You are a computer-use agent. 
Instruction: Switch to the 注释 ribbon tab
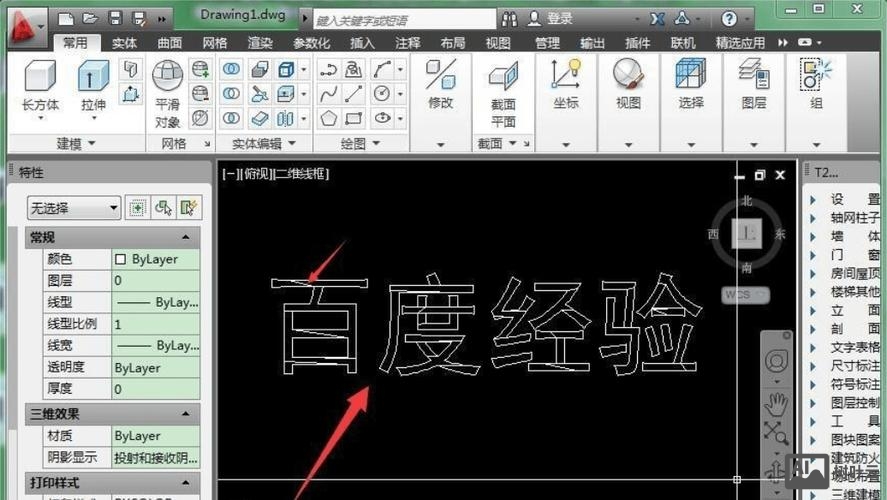point(407,43)
